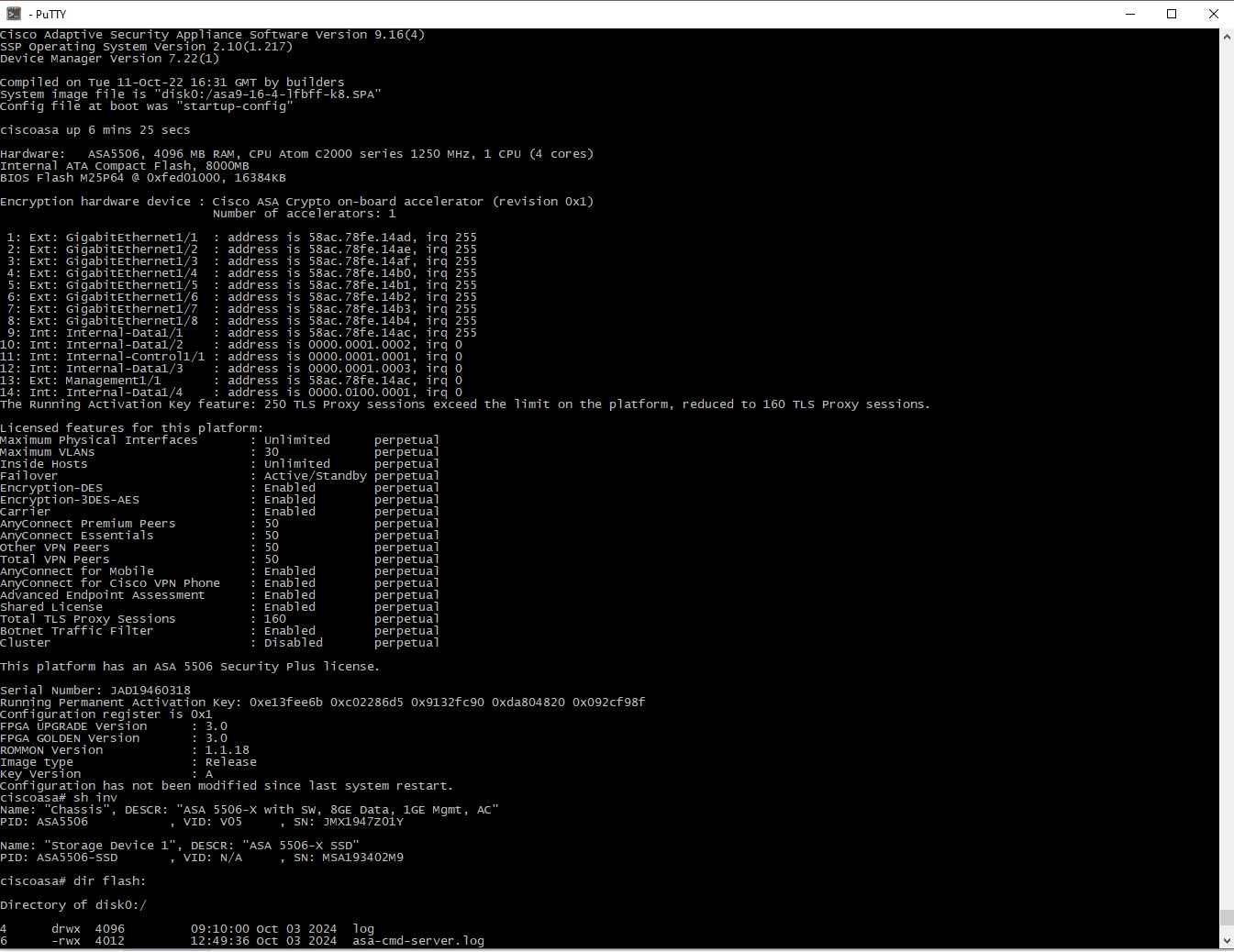Click the MAC address 58ac.78fe.14b4
The height and width of the screenshot is (952, 1234).
[360, 321]
